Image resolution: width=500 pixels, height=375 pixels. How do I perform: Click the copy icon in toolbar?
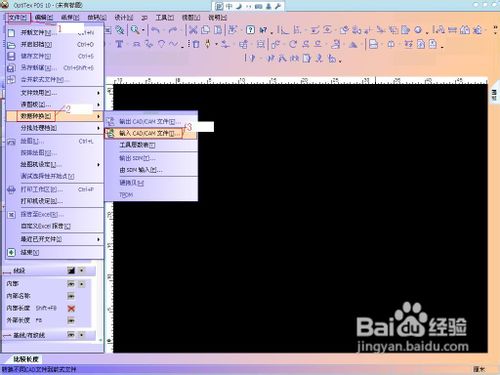(x=205, y=30)
